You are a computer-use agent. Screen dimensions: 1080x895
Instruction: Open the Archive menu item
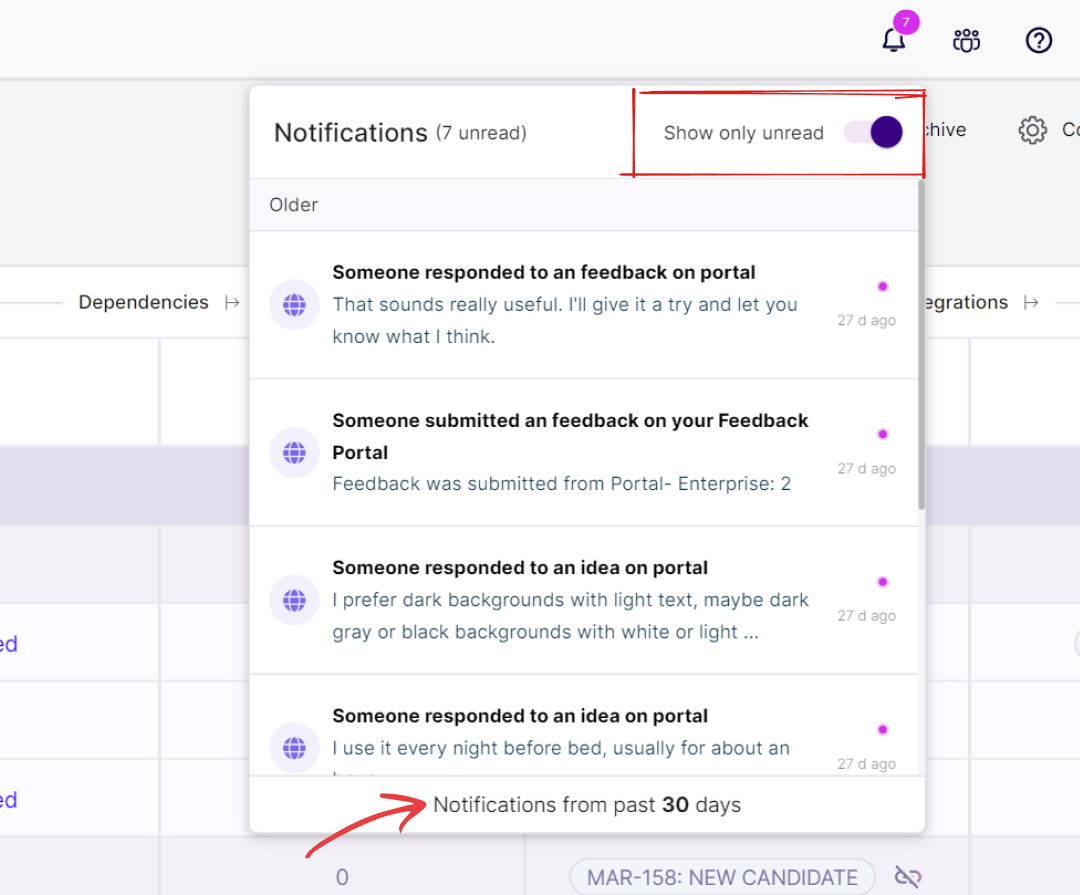[x=944, y=129]
